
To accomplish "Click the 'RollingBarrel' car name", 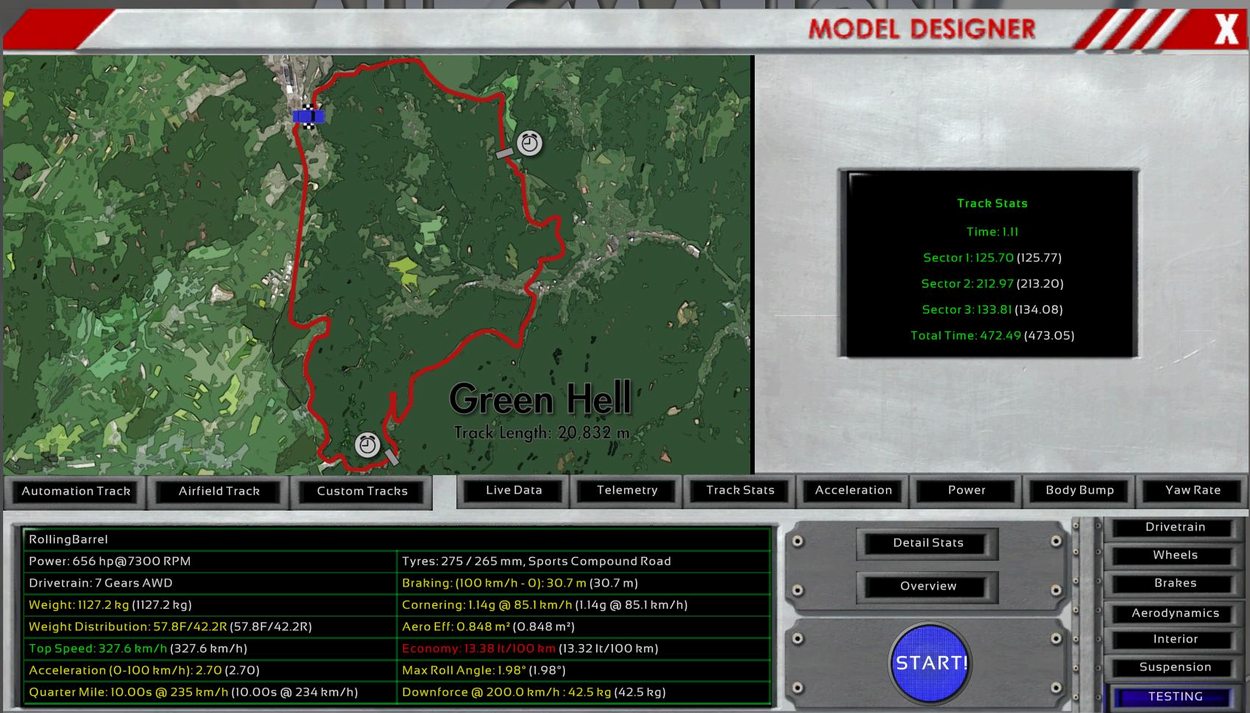I will point(68,540).
